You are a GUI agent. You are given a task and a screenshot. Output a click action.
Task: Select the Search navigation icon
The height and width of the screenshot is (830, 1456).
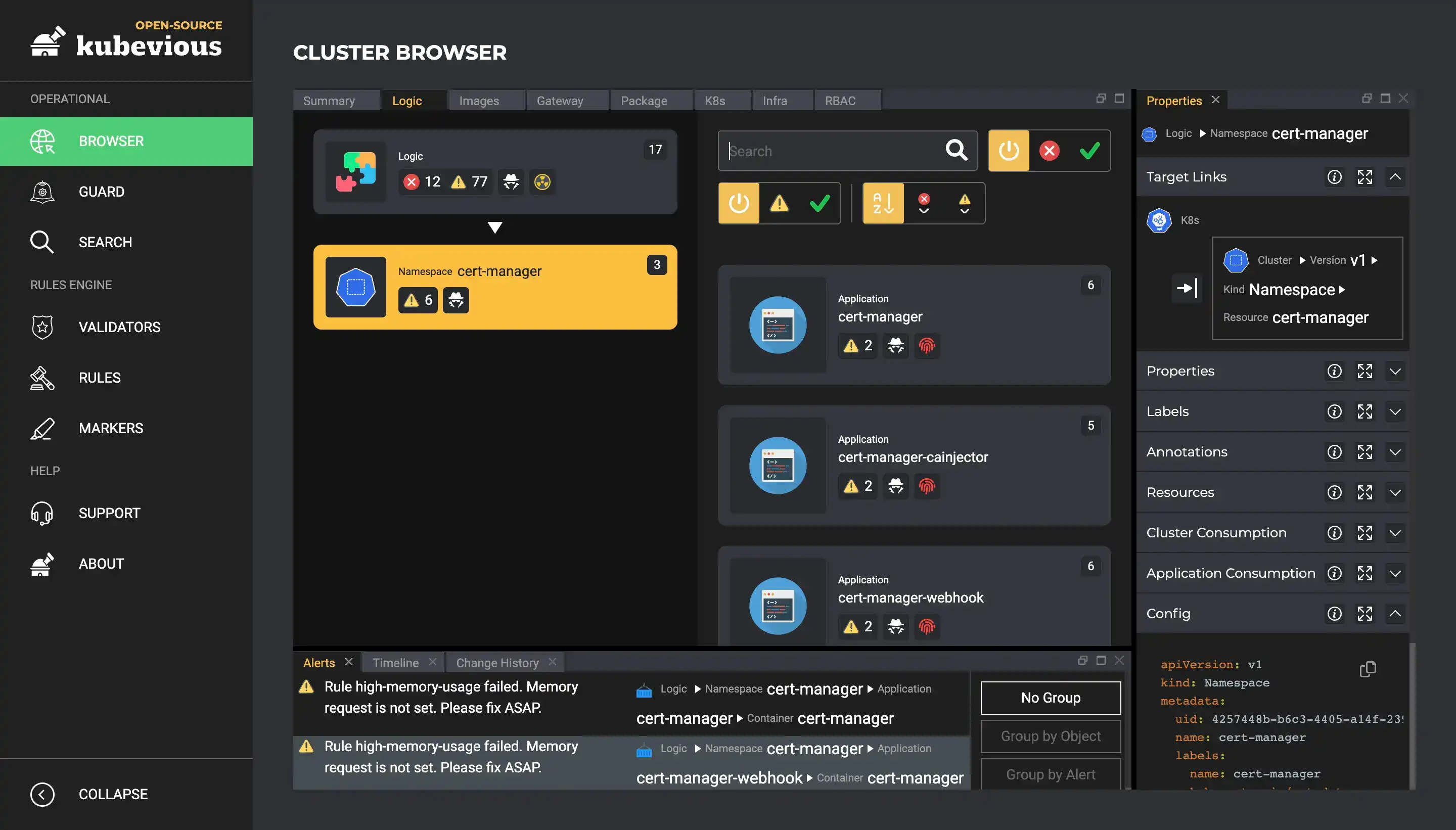(41, 241)
